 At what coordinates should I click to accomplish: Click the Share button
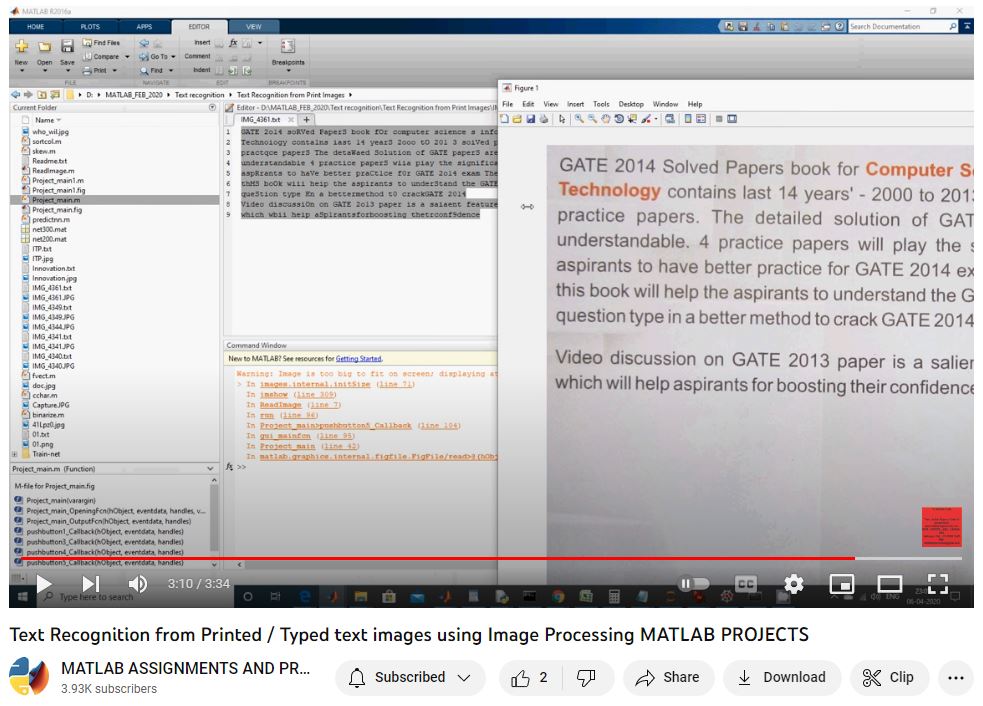pos(669,677)
